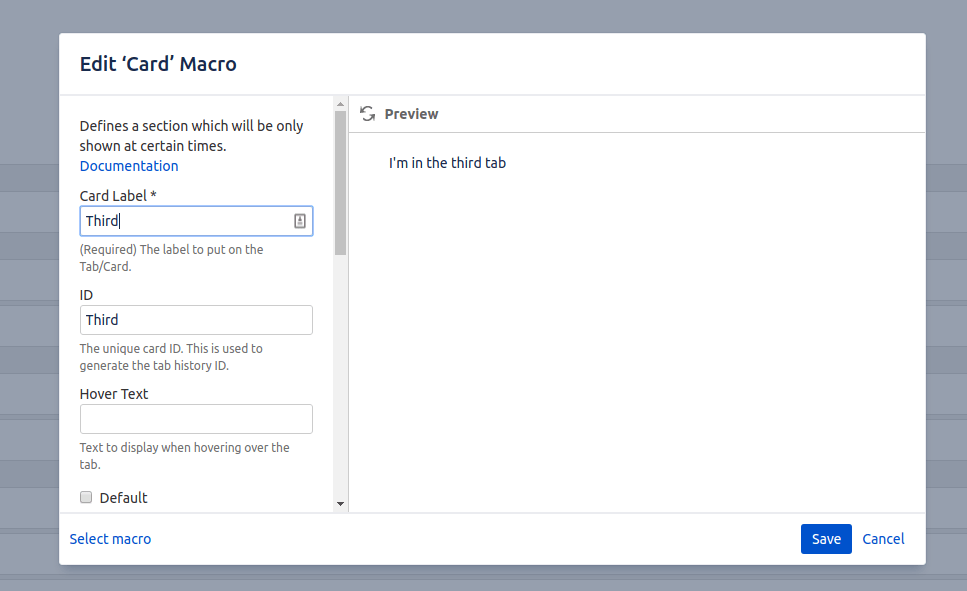Click the scrollbar down arrow
This screenshot has height=591, width=967.
(340, 504)
